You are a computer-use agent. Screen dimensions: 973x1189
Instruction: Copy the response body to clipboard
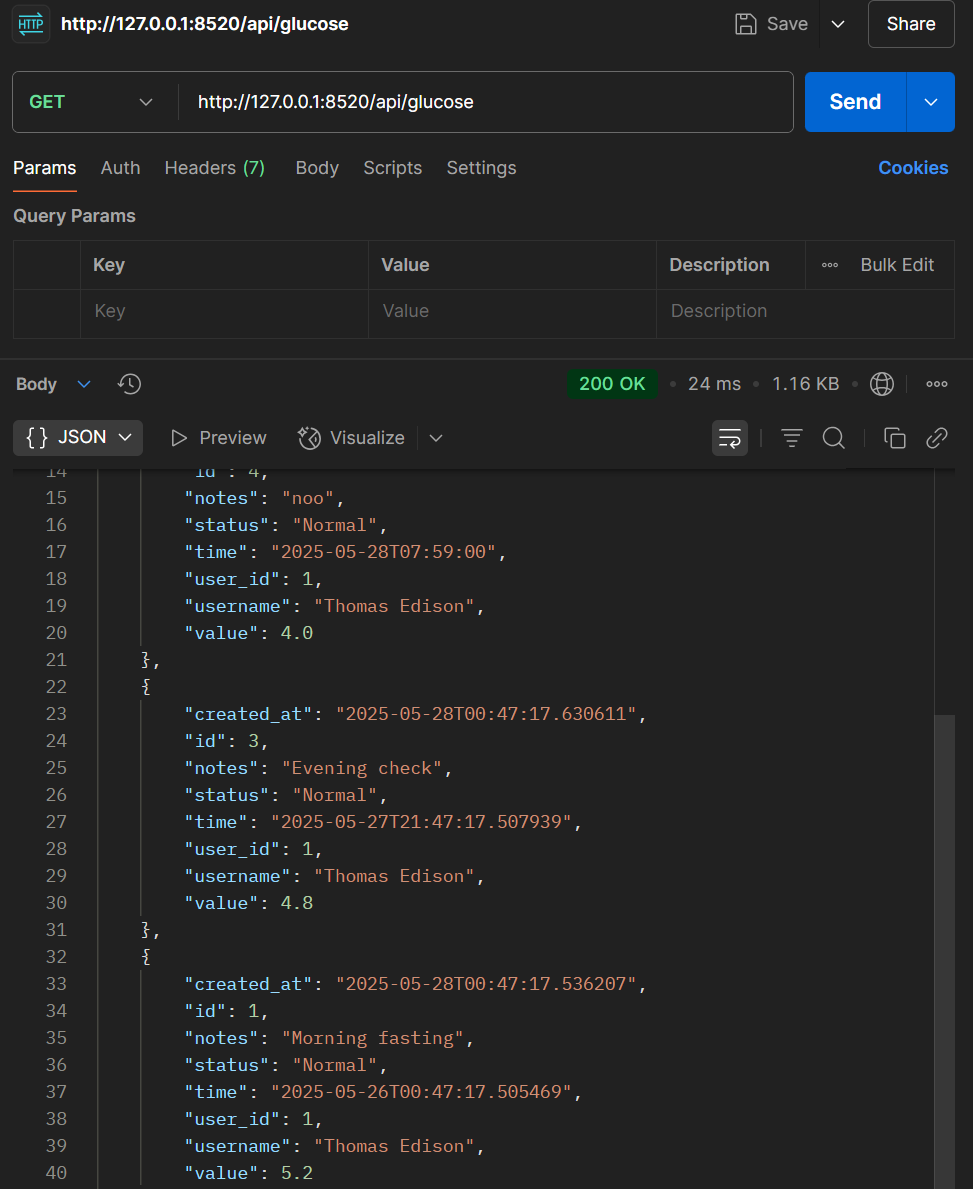(x=895, y=438)
